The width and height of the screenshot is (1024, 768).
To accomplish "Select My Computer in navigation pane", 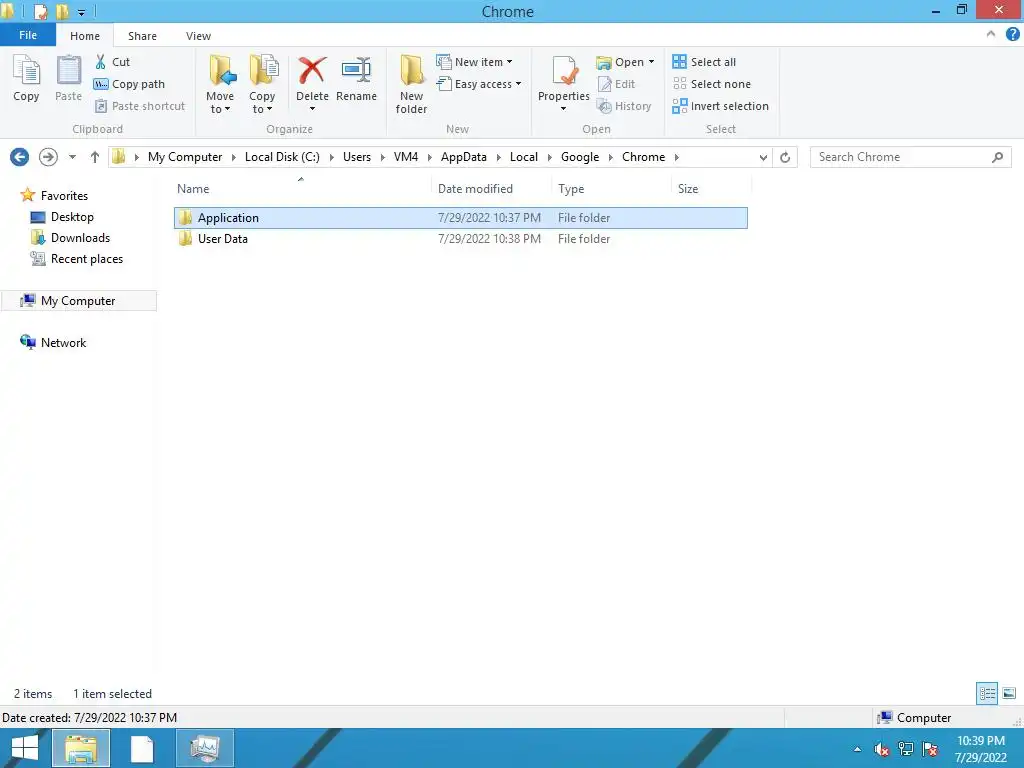I will tap(78, 301).
